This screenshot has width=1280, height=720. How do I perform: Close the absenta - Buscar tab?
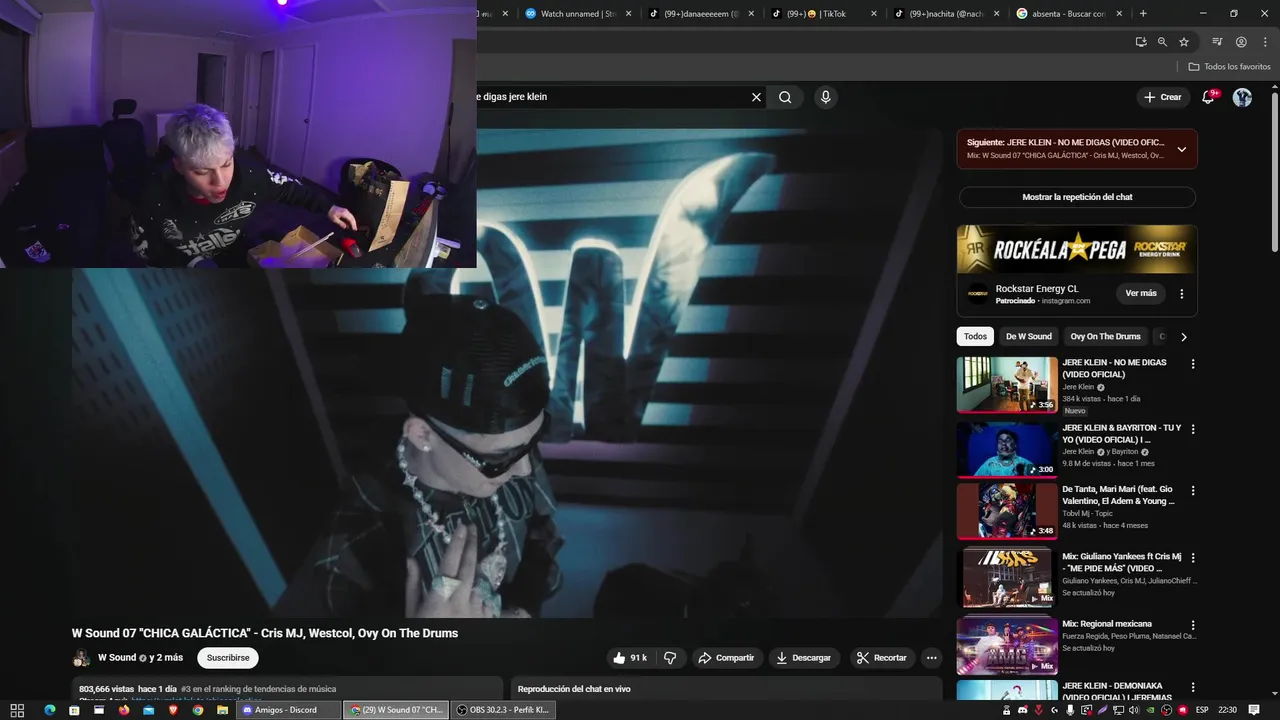click(1119, 14)
